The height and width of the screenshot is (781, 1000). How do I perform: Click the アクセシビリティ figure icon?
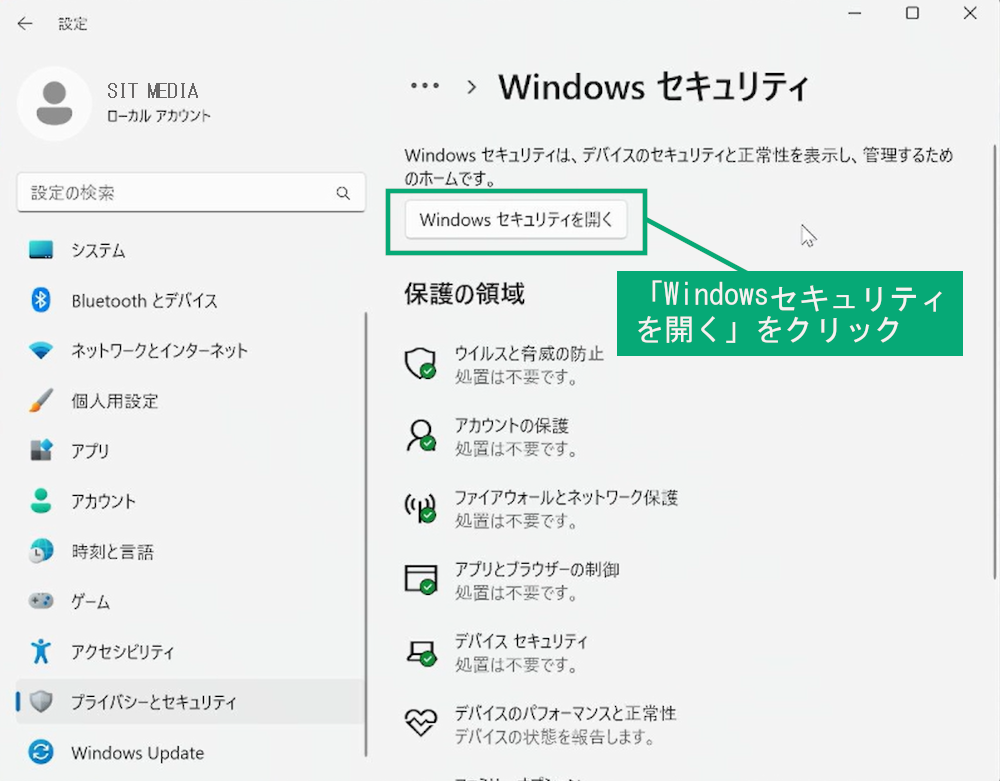(41, 651)
